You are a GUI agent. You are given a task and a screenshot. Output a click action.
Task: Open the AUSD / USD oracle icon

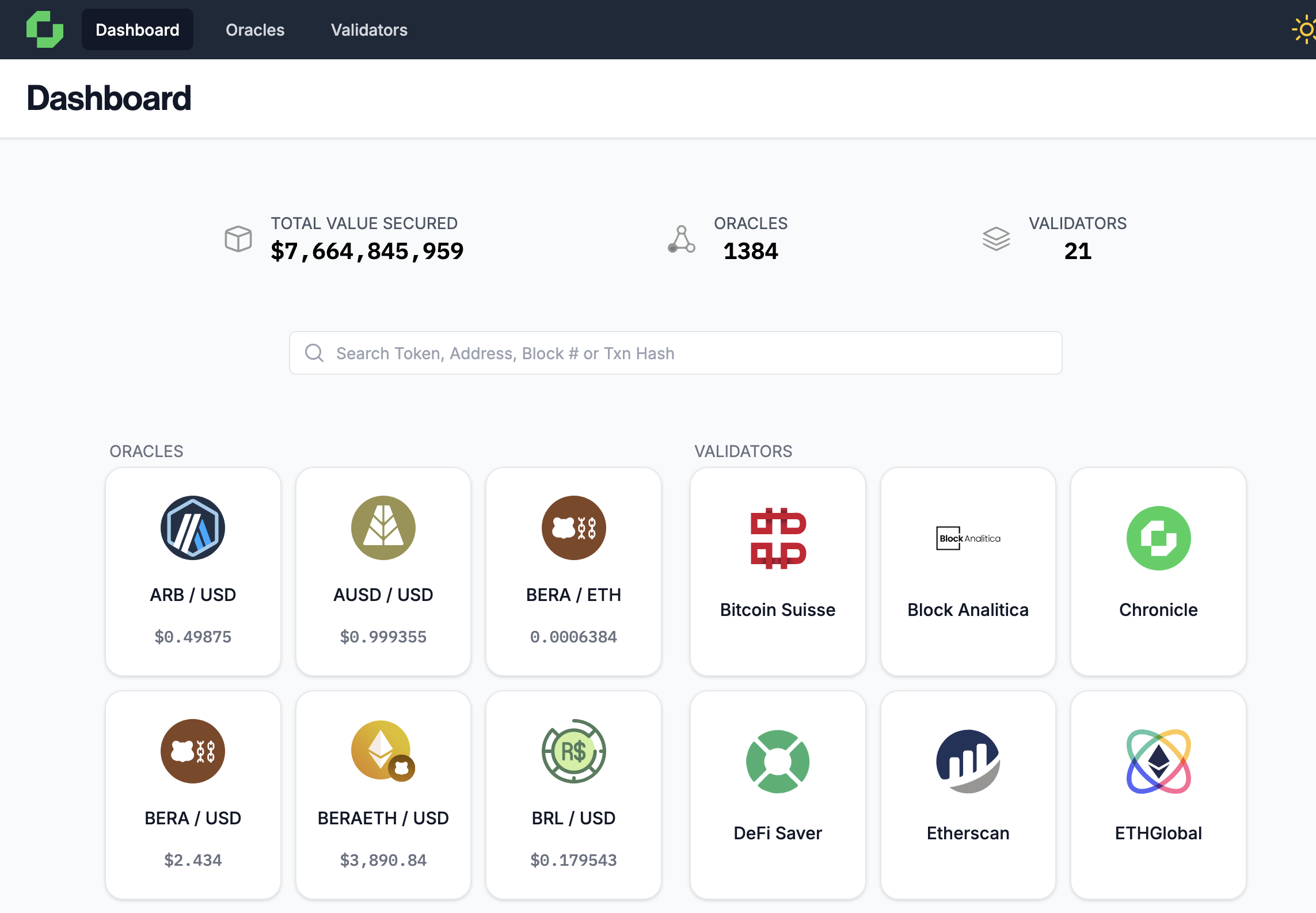point(383,528)
